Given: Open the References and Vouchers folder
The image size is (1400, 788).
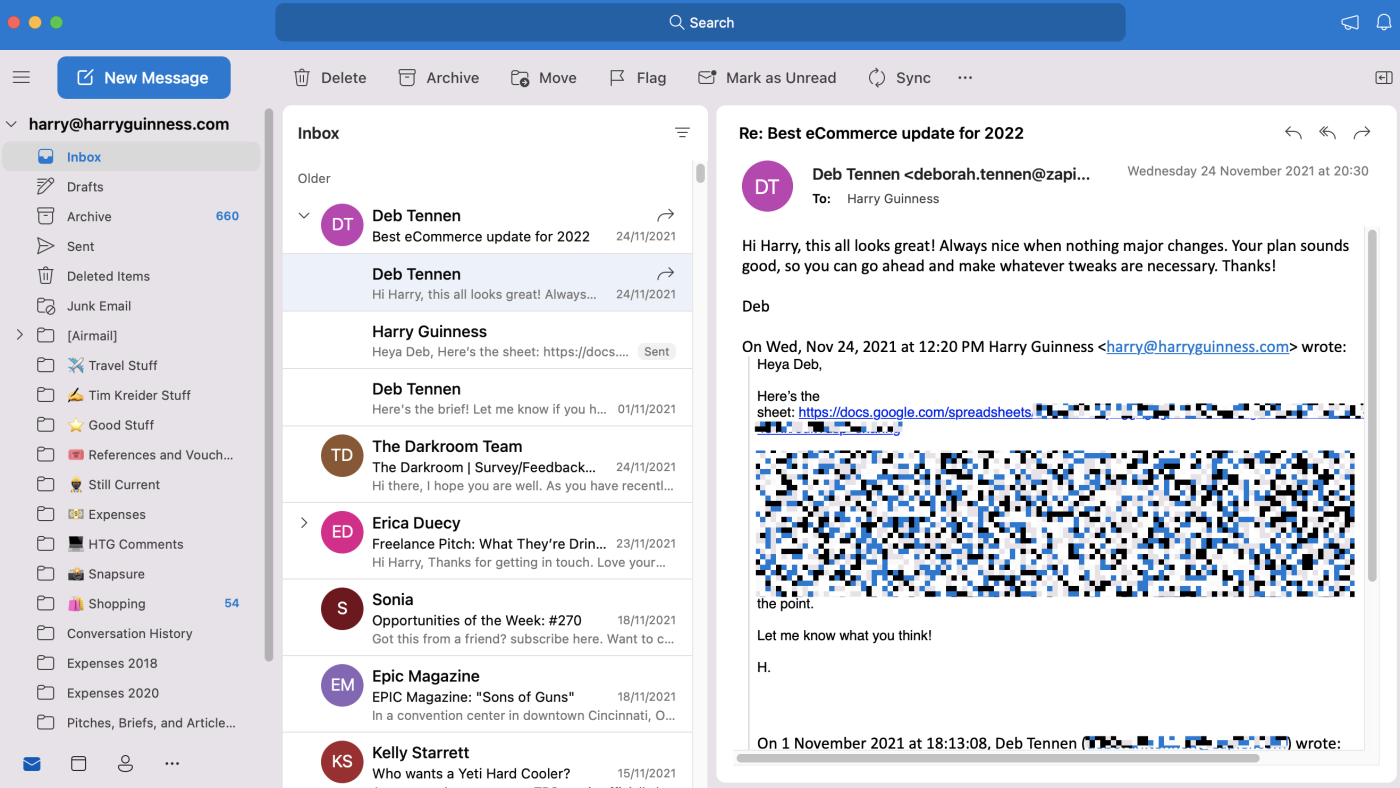Looking at the screenshot, I should [x=131, y=455].
